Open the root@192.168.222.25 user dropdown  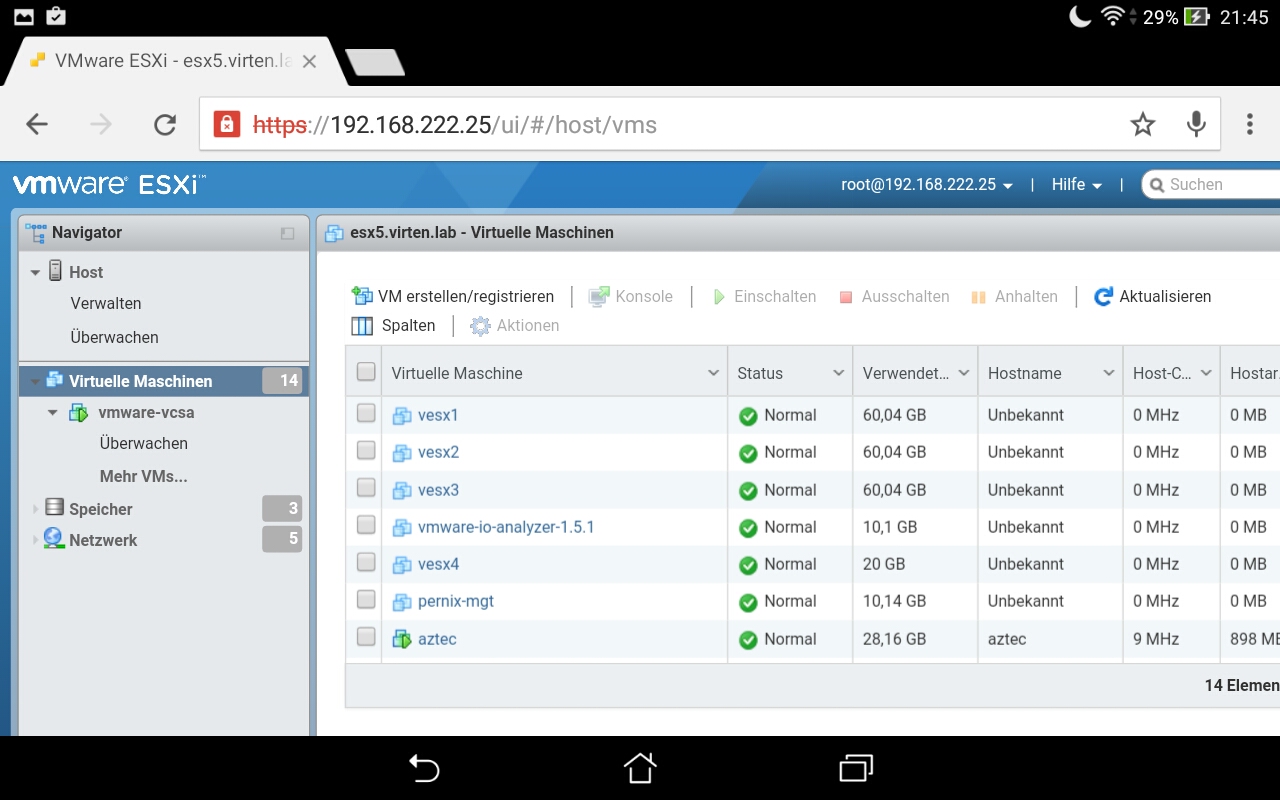click(927, 184)
